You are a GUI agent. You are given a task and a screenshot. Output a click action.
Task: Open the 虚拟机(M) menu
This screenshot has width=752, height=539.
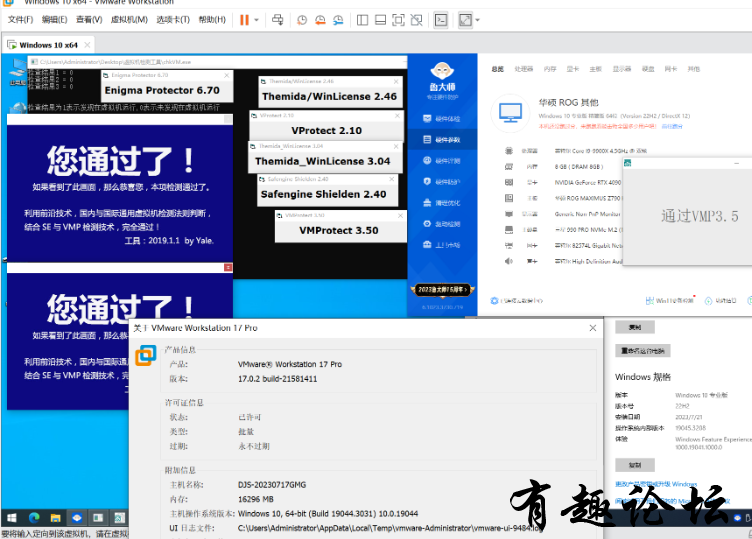(129, 20)
